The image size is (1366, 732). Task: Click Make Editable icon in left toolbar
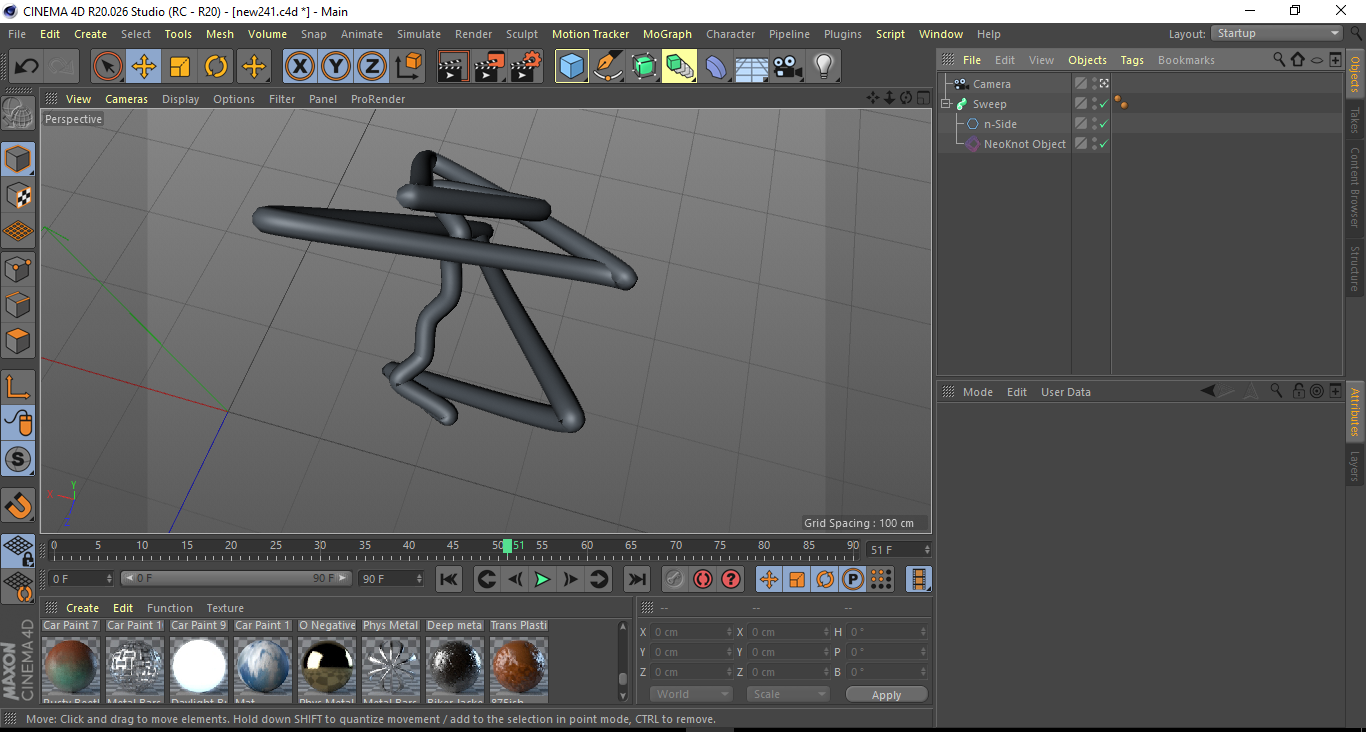click(18, 114)
